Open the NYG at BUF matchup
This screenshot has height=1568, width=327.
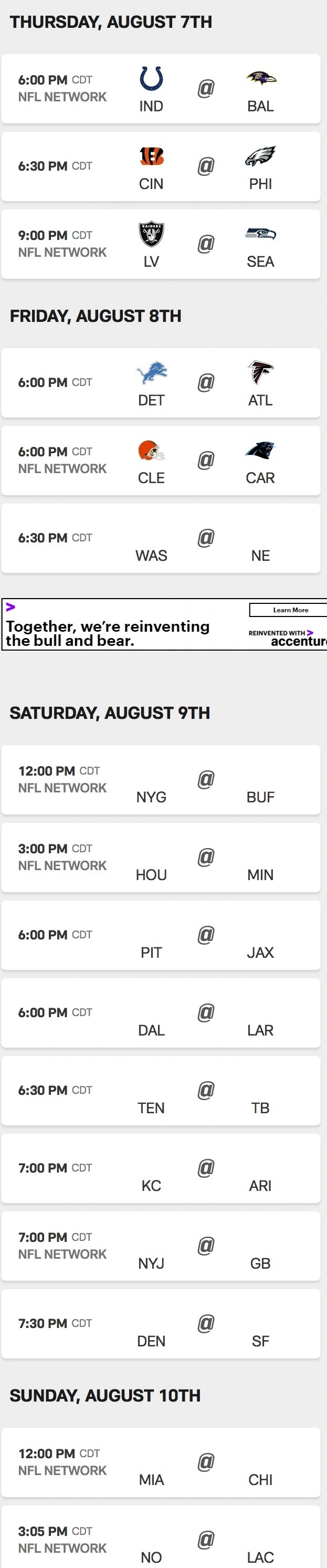click(161, 780)
